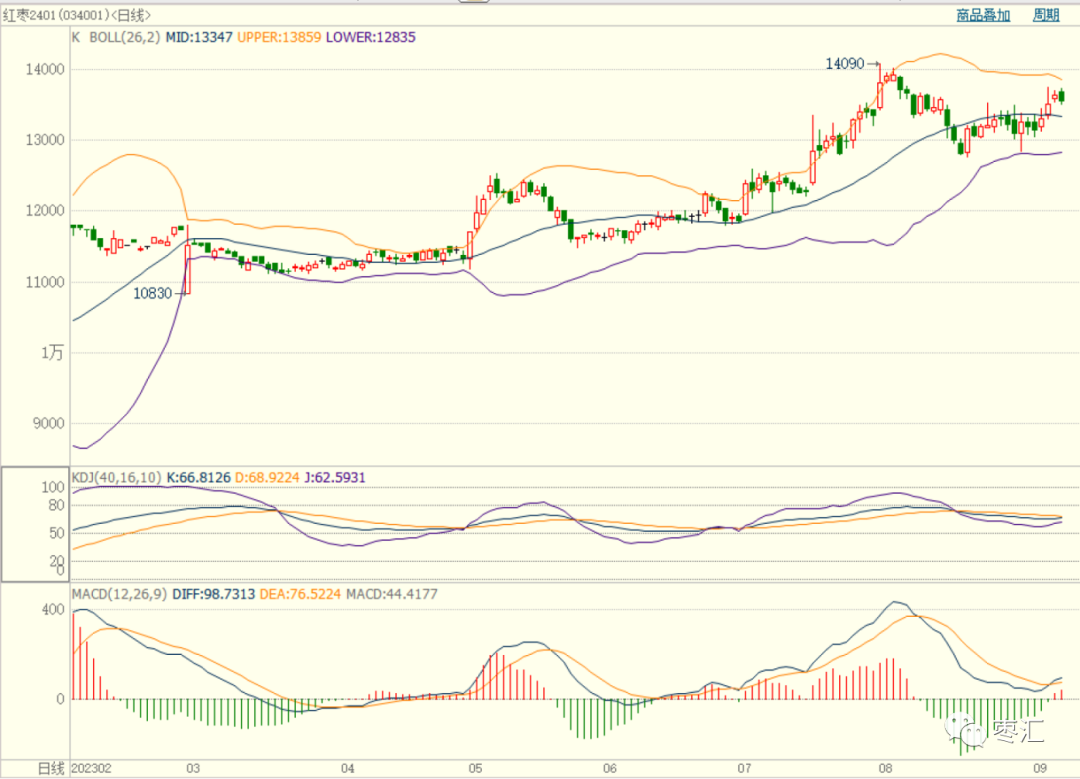Click the 80 KDJ axis label
The width and height of the screenshot is (1080, 779).
click(x=56, y=506)
